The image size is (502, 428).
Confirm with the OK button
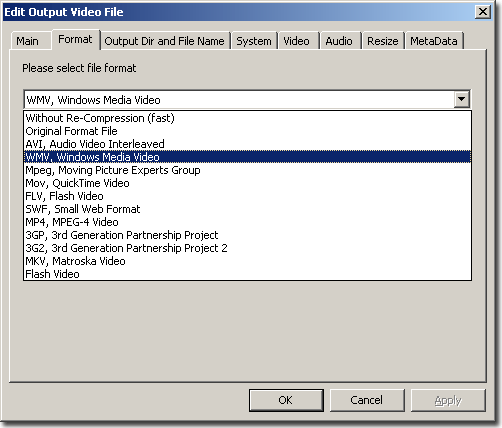click(x=286, y=400)
